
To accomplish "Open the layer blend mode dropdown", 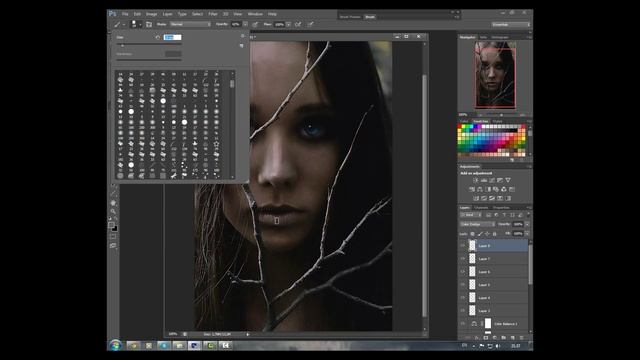I will [x=478, y=224].
